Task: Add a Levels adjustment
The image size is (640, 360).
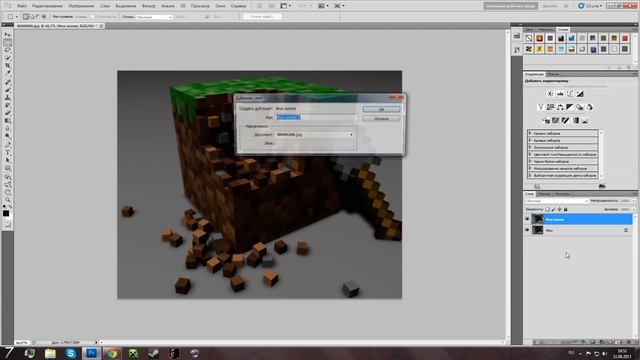Action: pyautogui.click(x=560, y=94)
